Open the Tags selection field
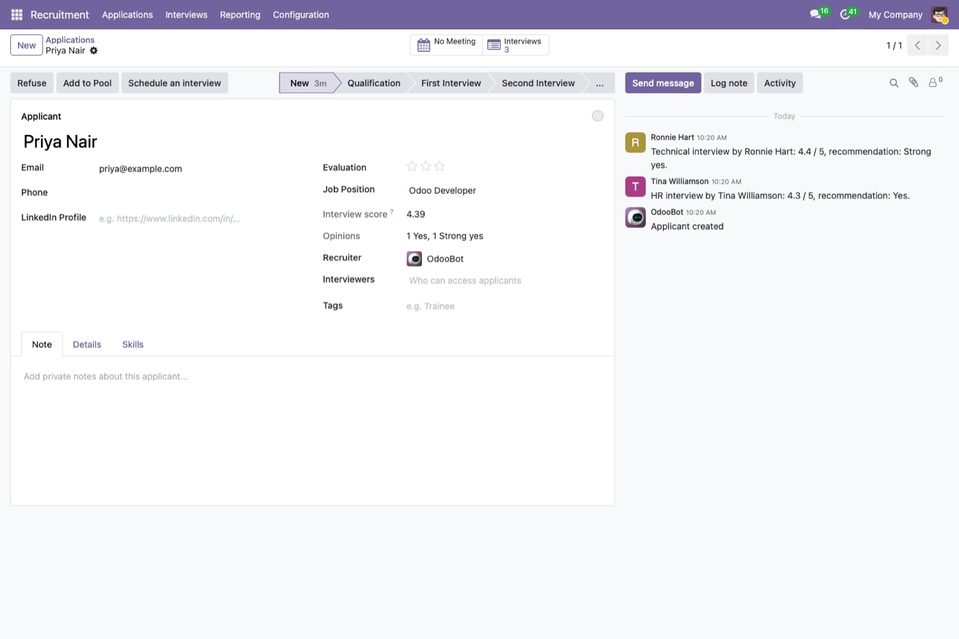The image size is (959, 639). click(x=504, y=306)
